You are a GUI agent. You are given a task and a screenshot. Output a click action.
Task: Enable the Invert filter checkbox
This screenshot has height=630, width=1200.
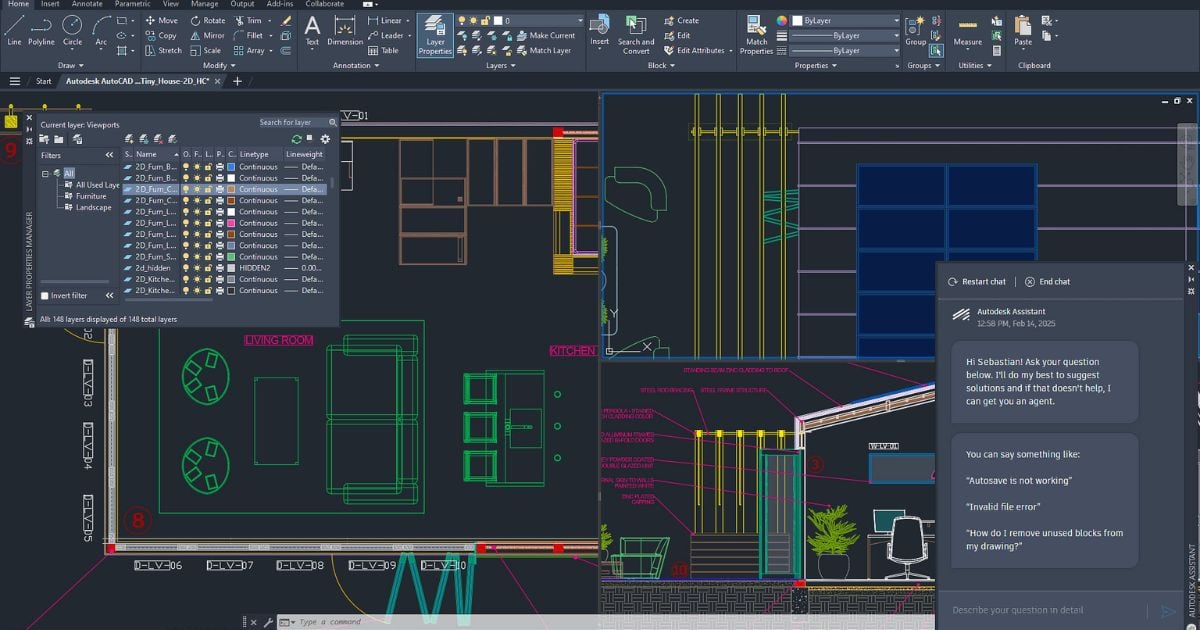(x=45, y=296)
